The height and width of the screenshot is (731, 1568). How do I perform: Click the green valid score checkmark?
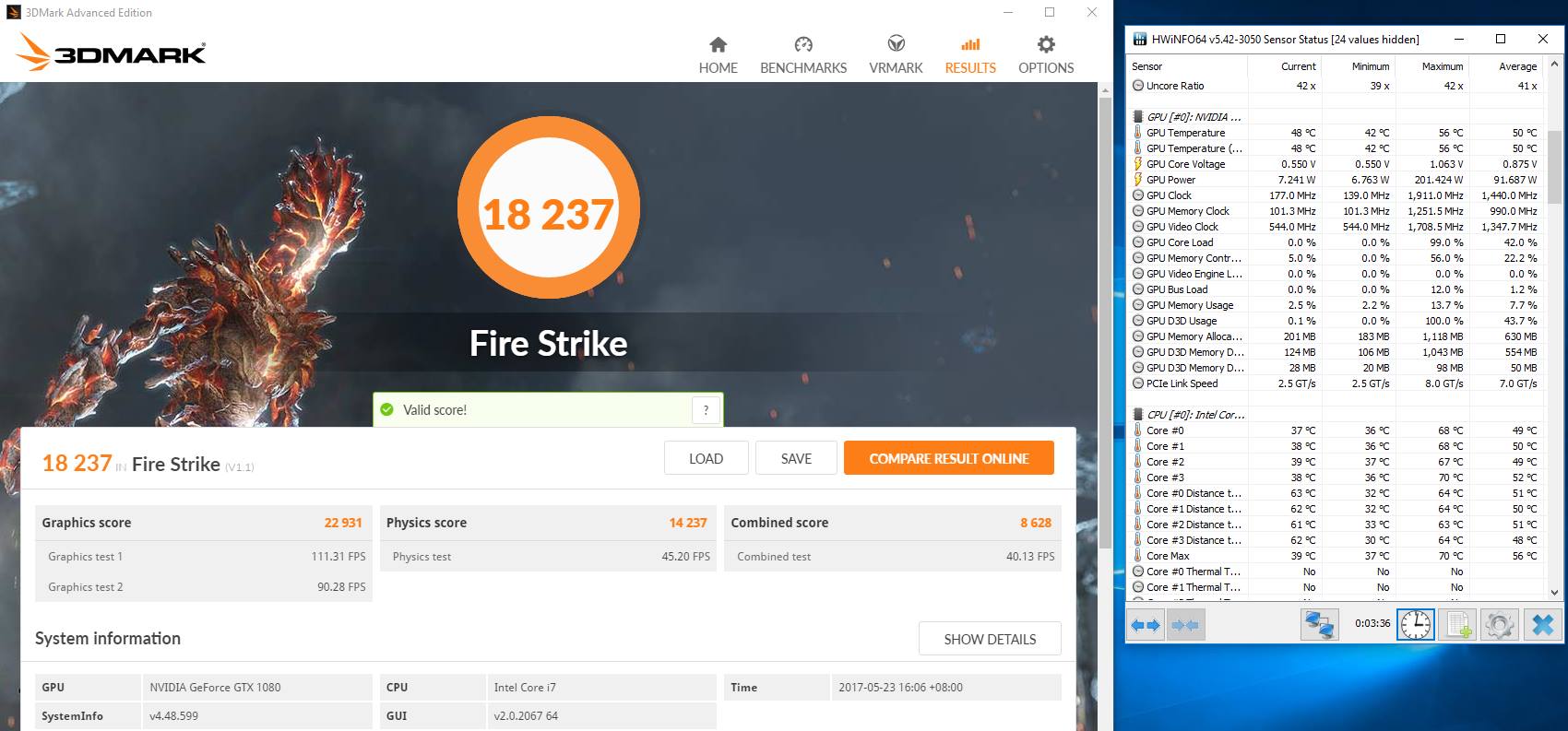(x=387, y=410)
